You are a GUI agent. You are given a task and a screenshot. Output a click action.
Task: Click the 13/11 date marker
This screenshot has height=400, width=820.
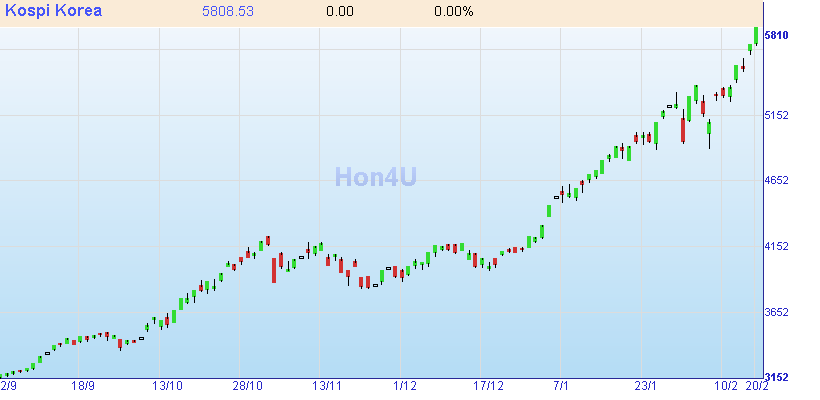coord(327,386)
